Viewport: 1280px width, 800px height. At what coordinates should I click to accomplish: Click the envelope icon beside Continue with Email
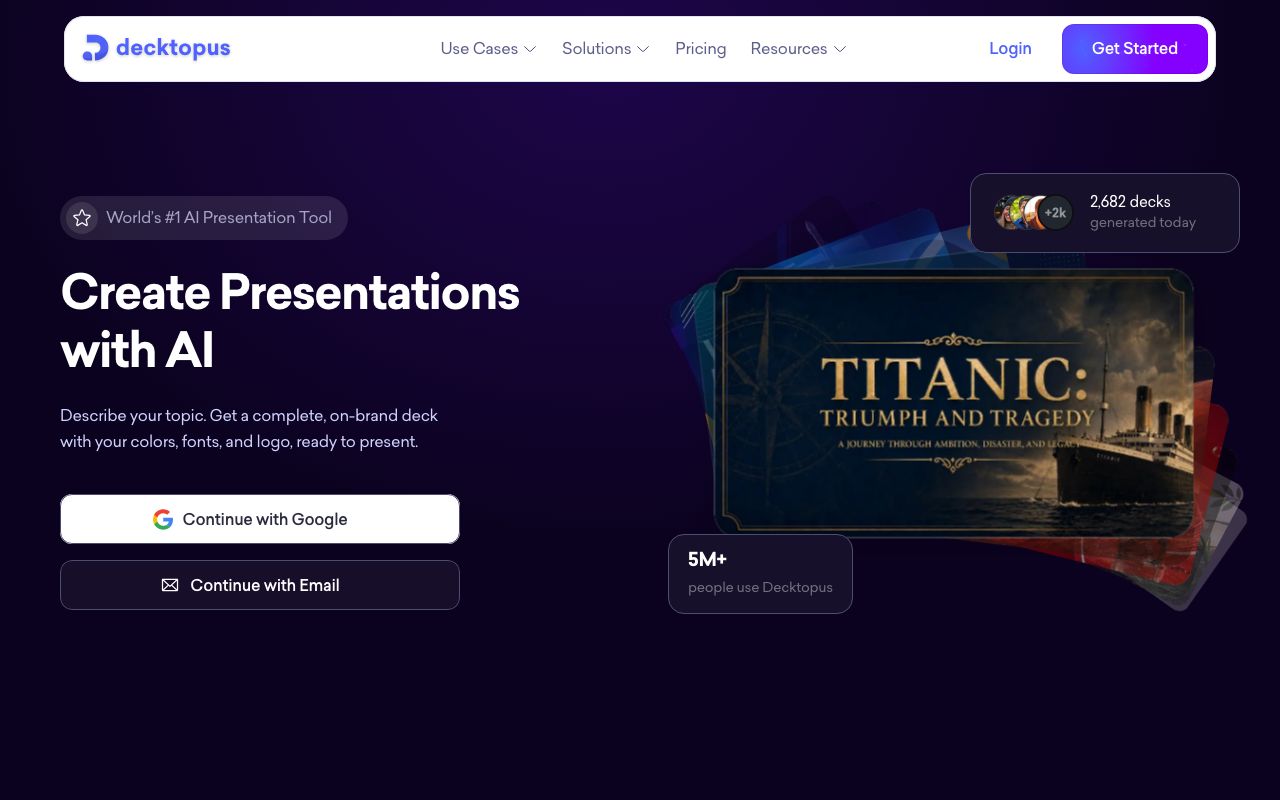tap(170, 585)
